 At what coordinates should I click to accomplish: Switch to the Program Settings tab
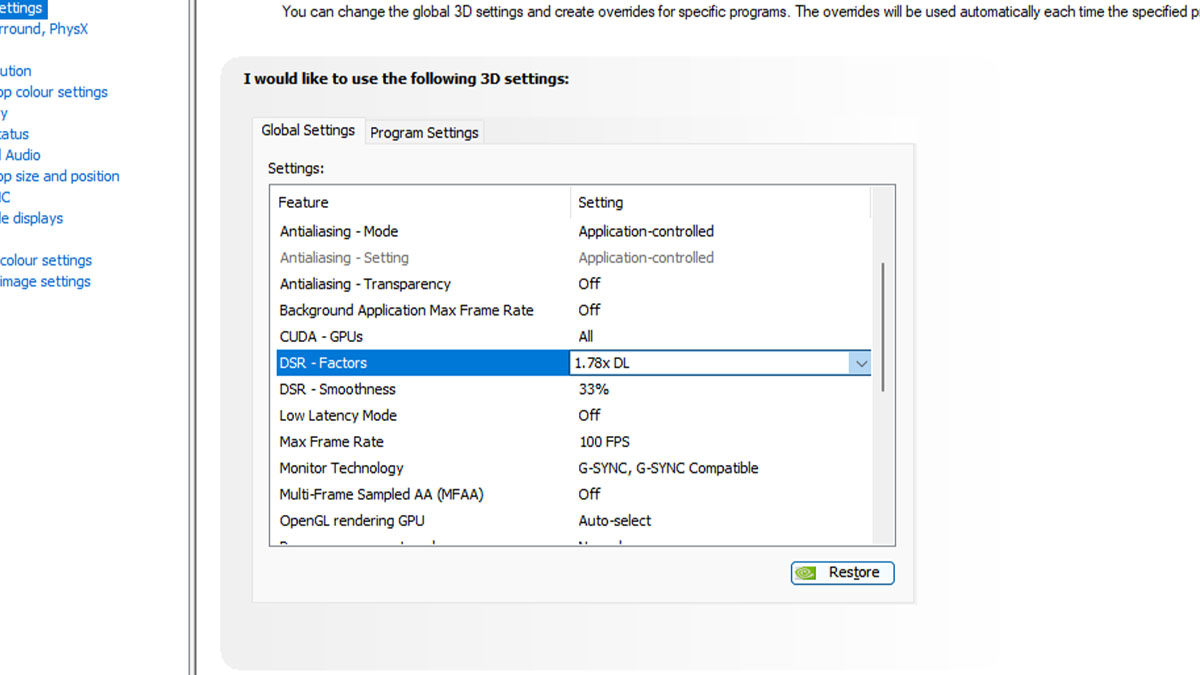pos(424,131)
